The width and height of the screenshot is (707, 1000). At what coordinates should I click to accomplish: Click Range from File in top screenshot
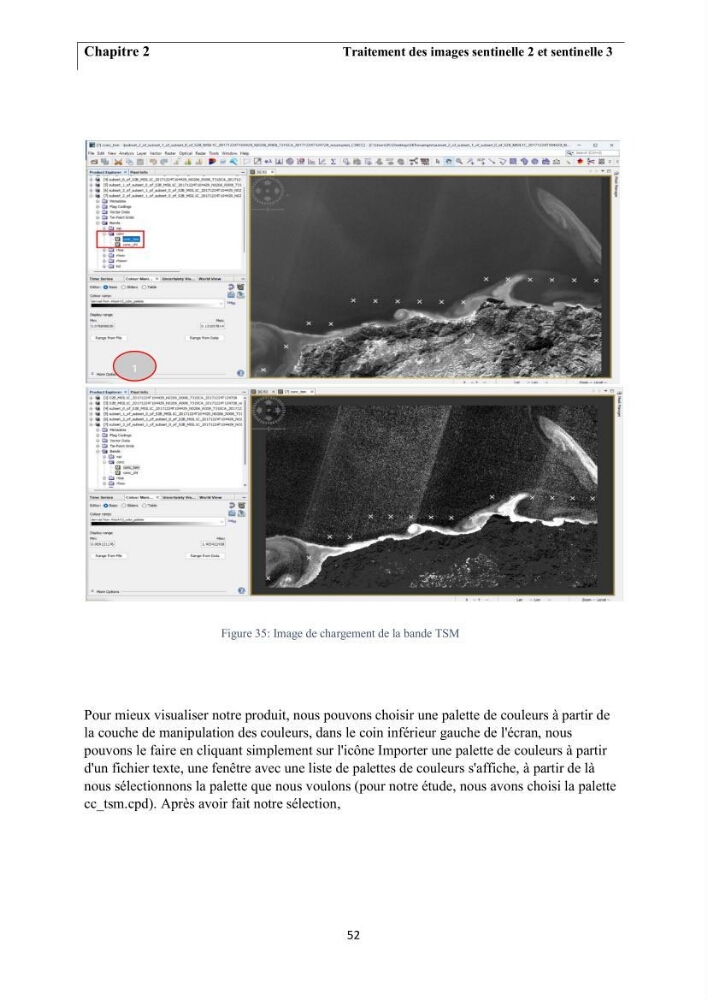pos(108,338)
